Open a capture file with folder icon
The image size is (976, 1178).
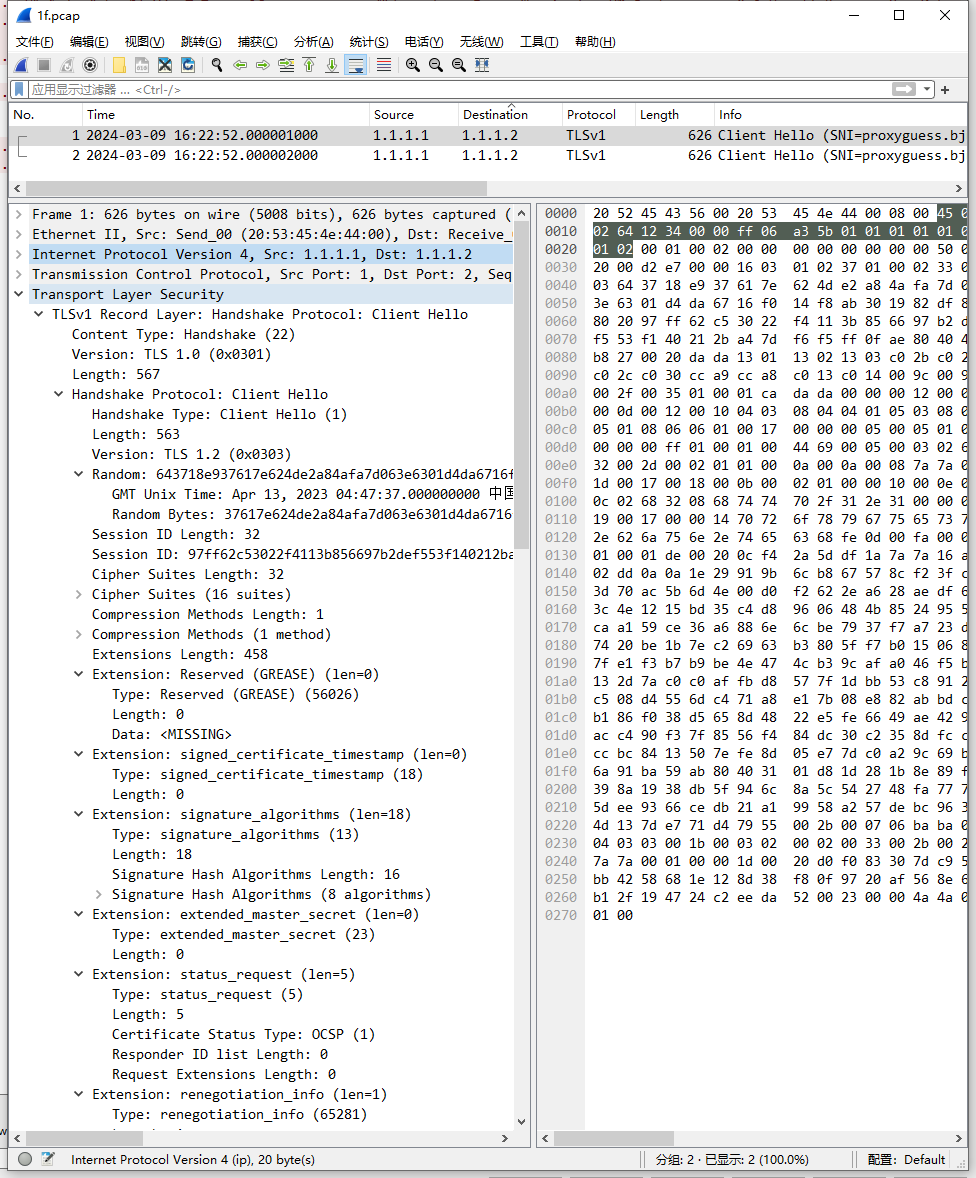tap(119, 65)
